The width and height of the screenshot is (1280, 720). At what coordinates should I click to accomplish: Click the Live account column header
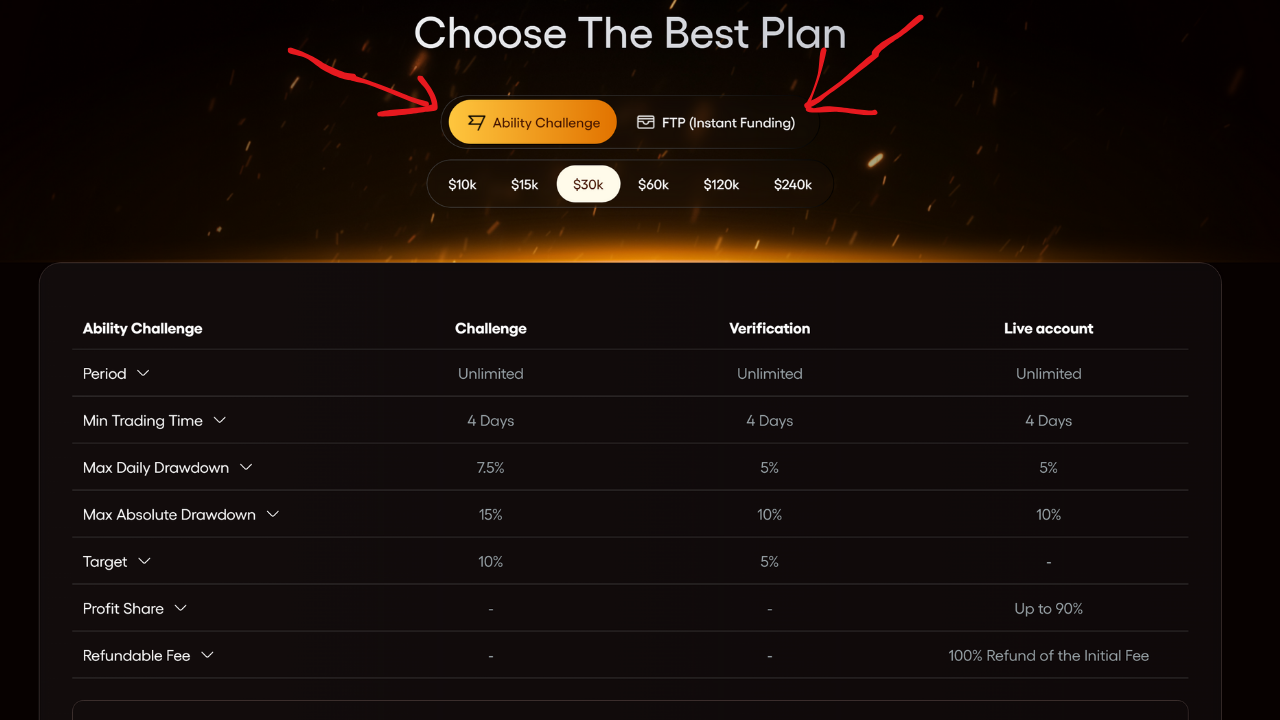pyautogui.click(x=1048, y=328)
